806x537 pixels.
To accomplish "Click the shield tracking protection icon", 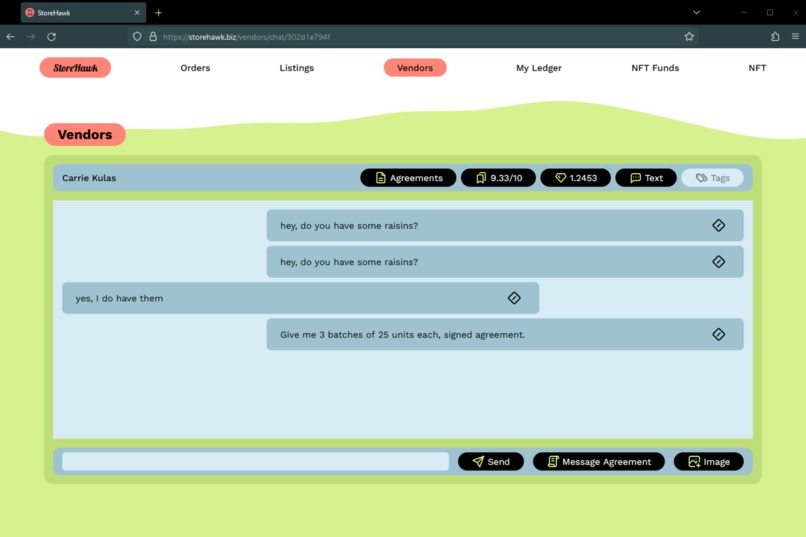I will pyautogui.click(x=137, y=36).
